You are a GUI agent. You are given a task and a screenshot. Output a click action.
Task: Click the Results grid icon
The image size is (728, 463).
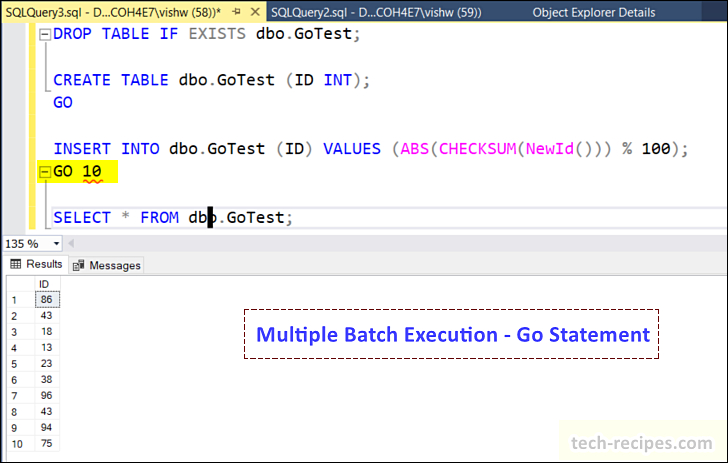click(x=16, y=264)
